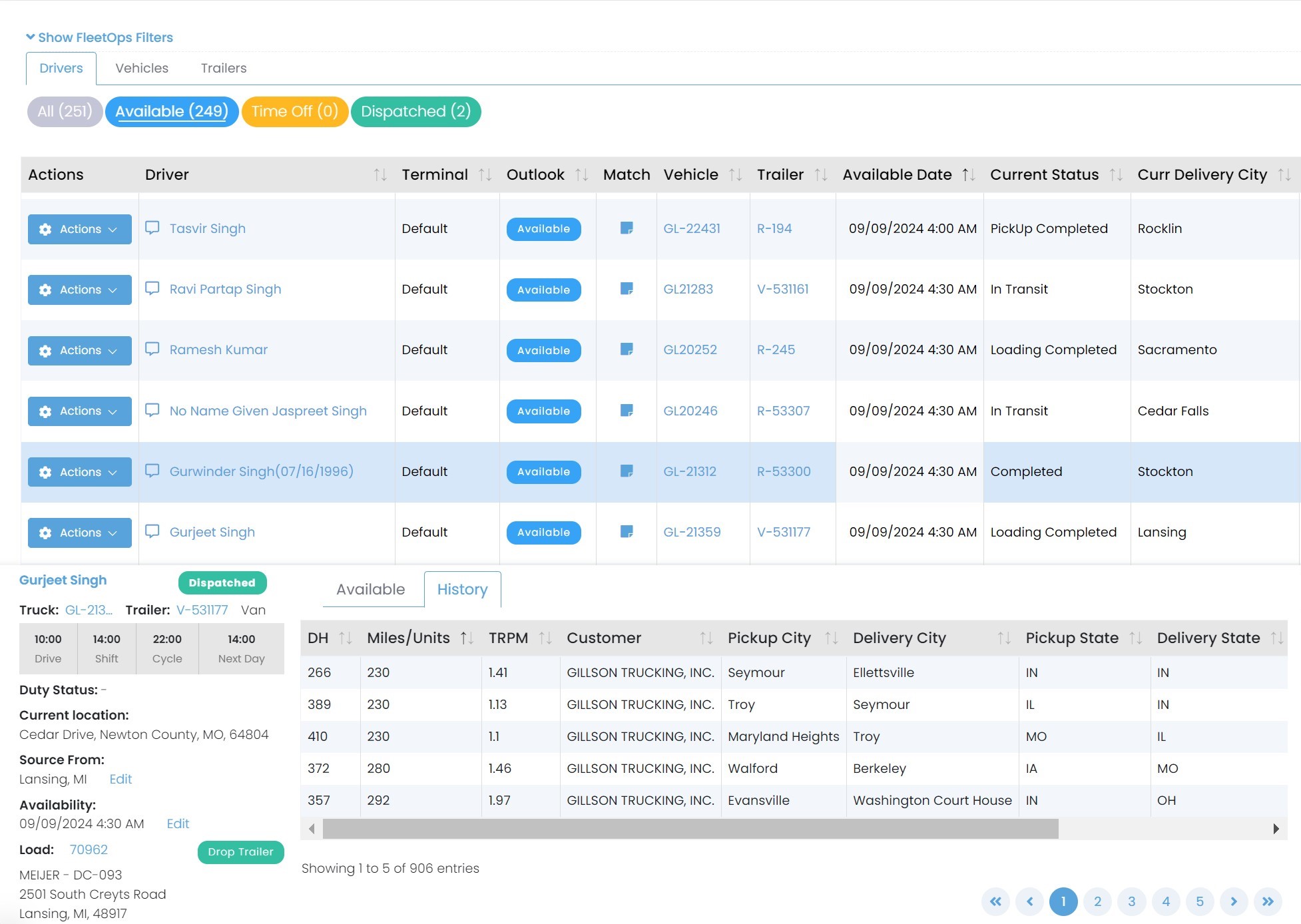Go to the first history page
Viewport: 1301px width, 924px height.
click(x=995, y=901)
